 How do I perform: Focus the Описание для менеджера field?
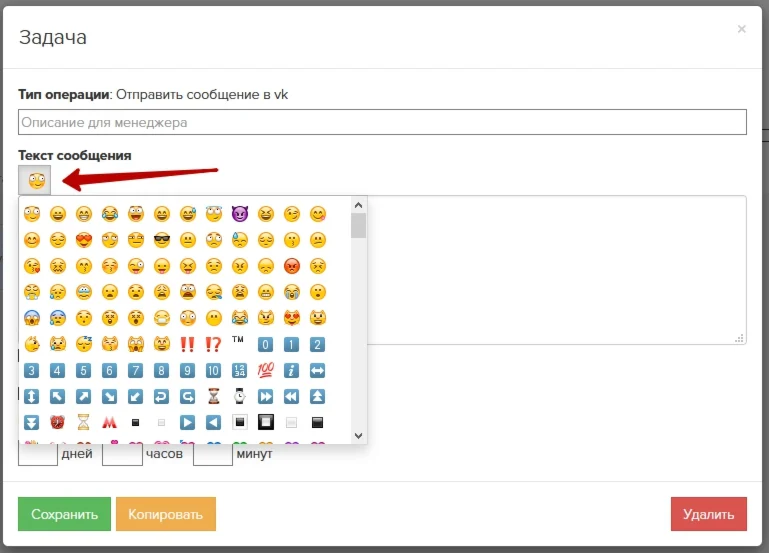[383, 122]
